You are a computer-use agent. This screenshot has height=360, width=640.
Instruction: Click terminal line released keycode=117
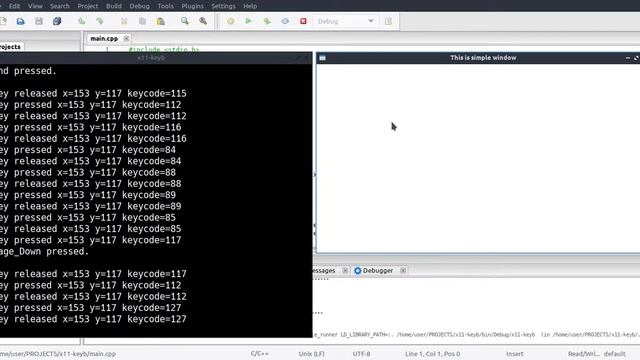[x=93, y=274]
